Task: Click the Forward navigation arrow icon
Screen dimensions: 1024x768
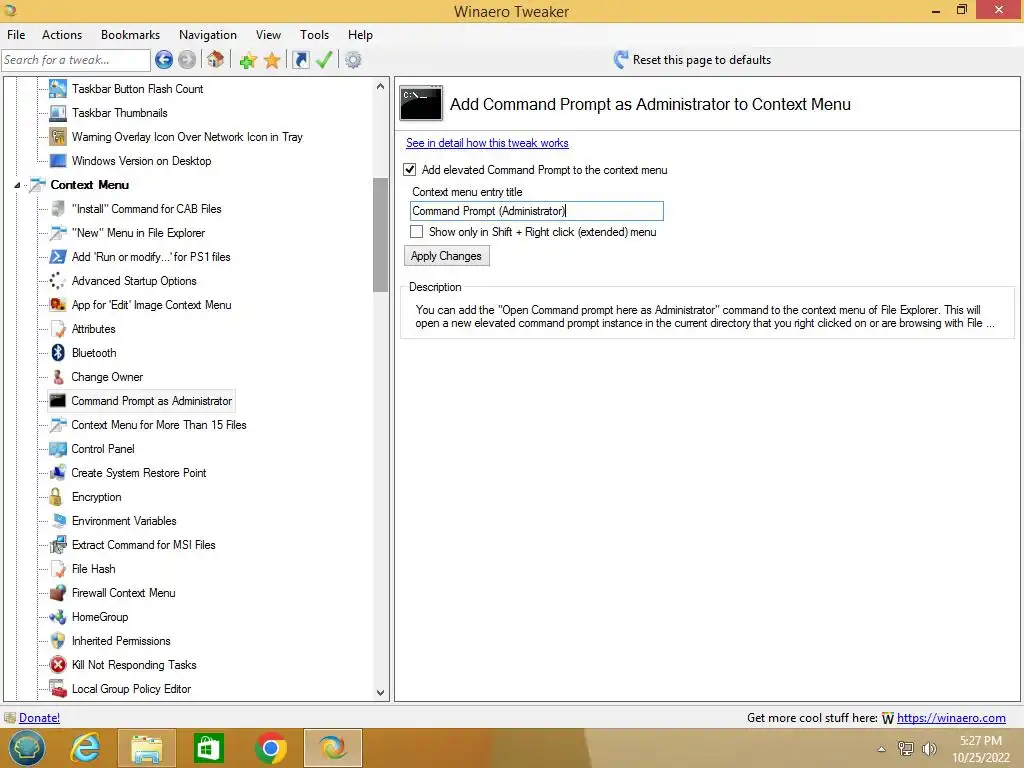Action: coord(187,60)
